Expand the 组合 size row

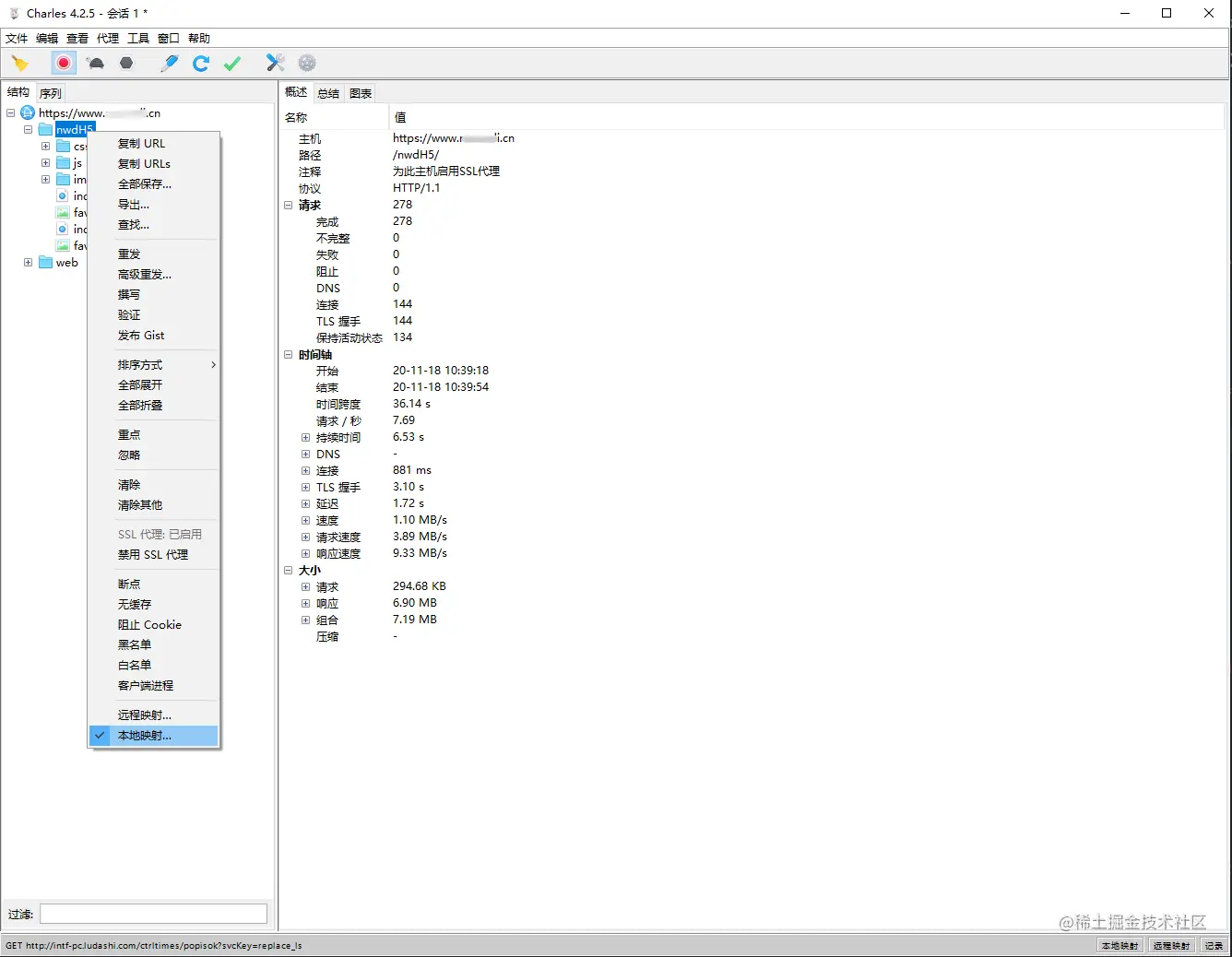tap(306, 620)
